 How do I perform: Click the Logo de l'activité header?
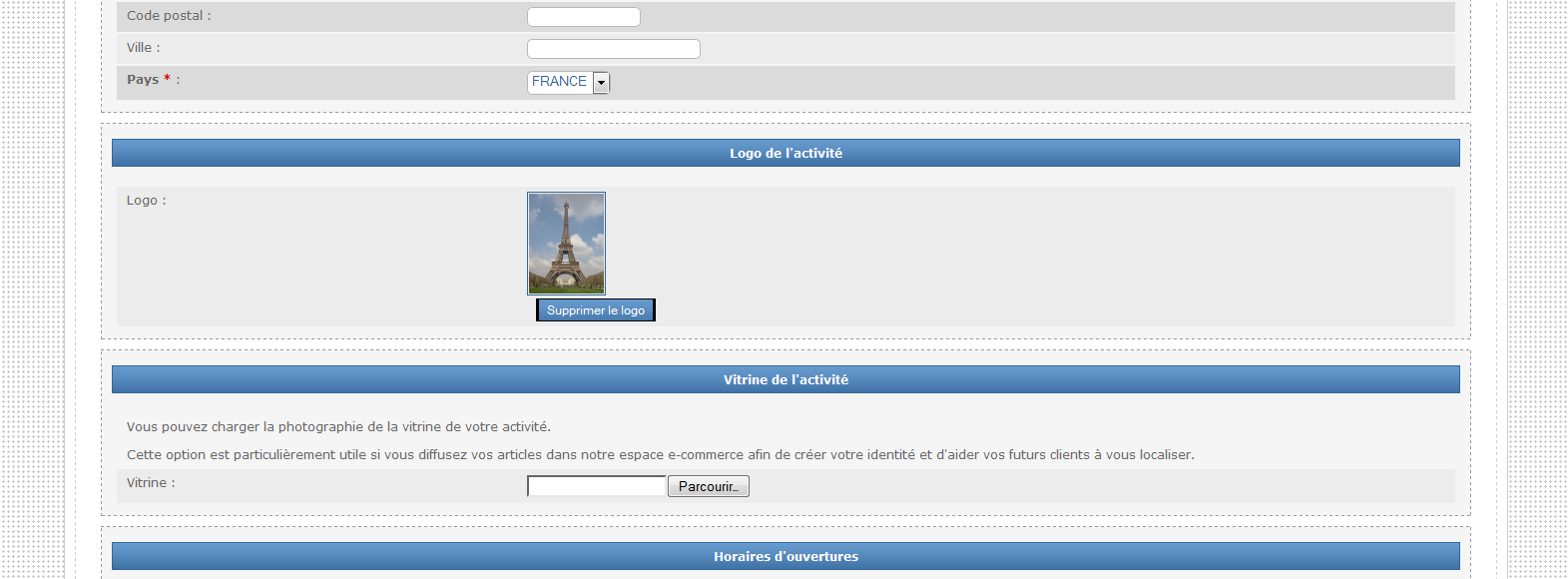tap(785, 153)
